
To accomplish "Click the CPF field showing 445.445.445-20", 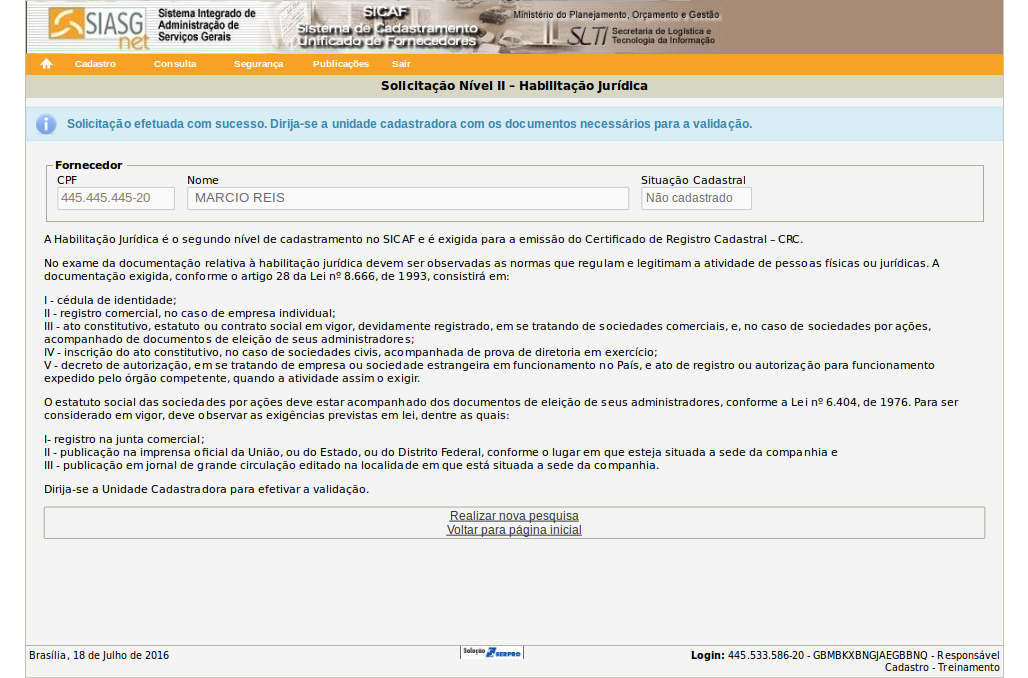I will [116, 198].
